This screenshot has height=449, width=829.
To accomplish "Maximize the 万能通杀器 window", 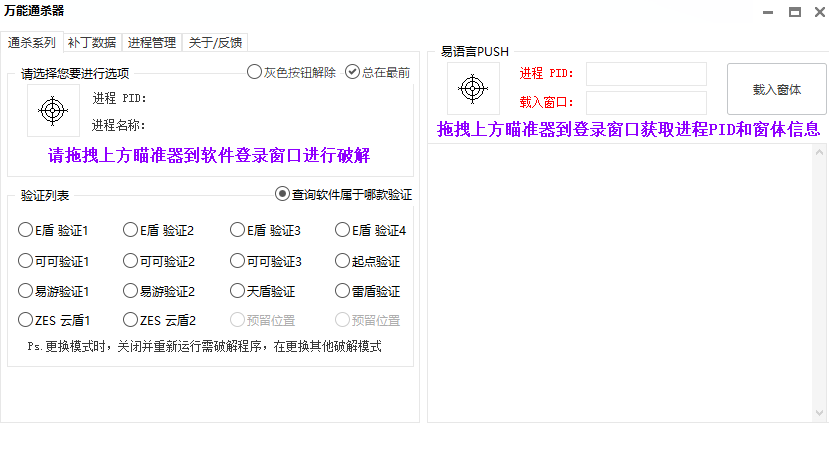I will pos(795,12).
